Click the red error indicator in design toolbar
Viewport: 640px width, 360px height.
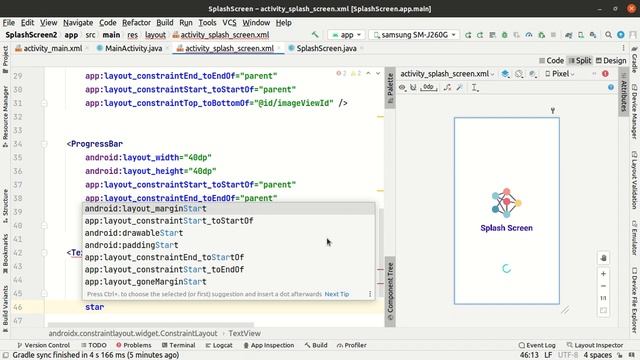coord(605,74)
